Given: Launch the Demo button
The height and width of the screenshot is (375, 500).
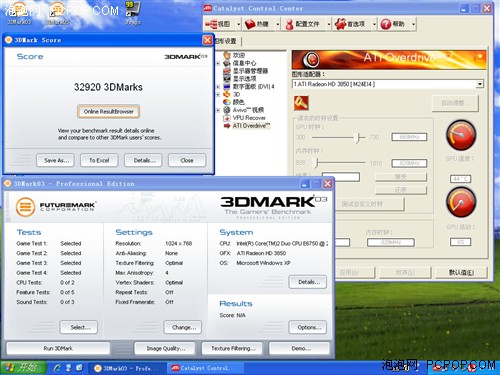Looking at the screenshot, I should click(x=300, y=348).
